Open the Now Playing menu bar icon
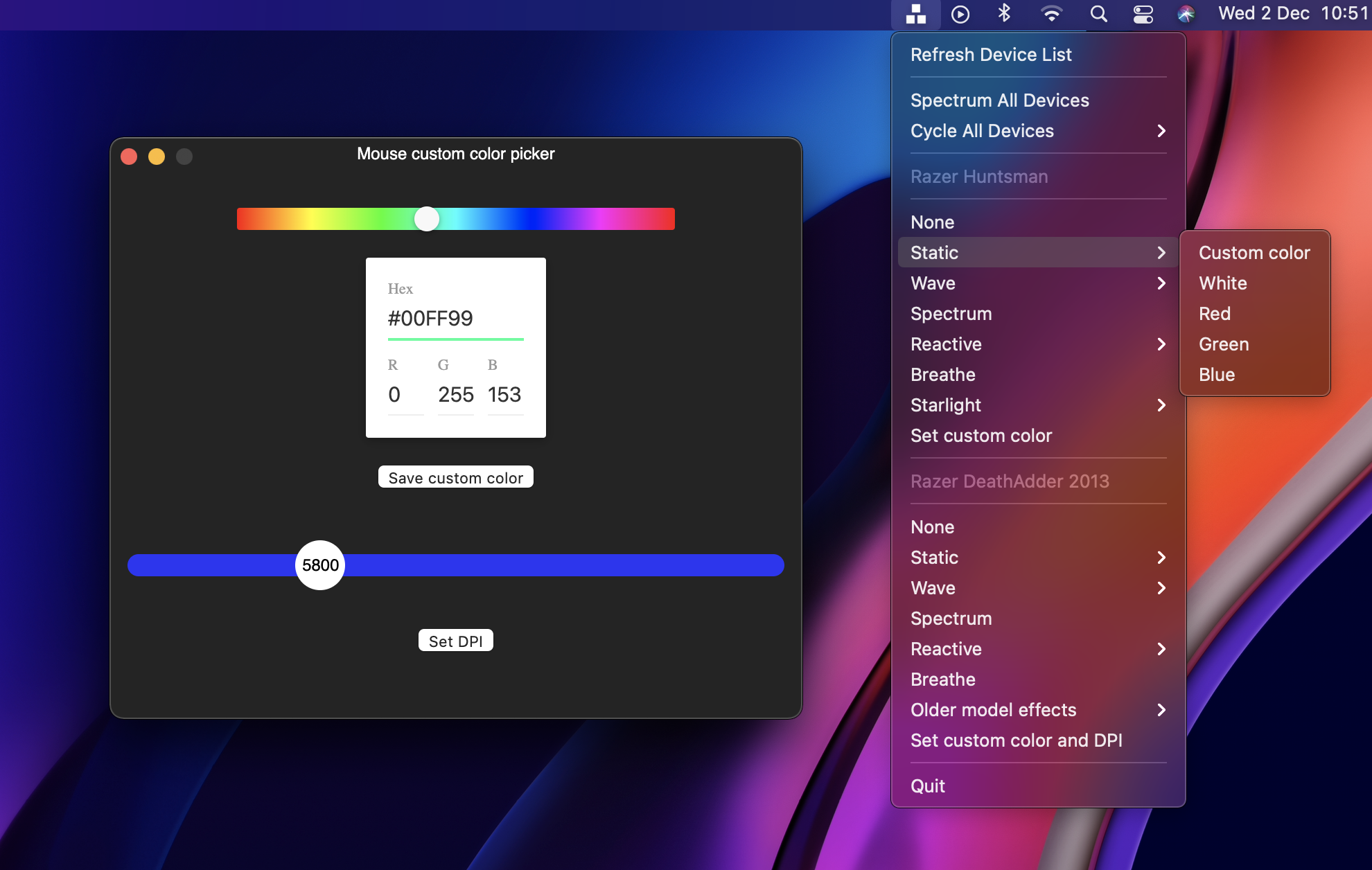The width and height of the screenshot is (1372, 870). tap(960, 14)
